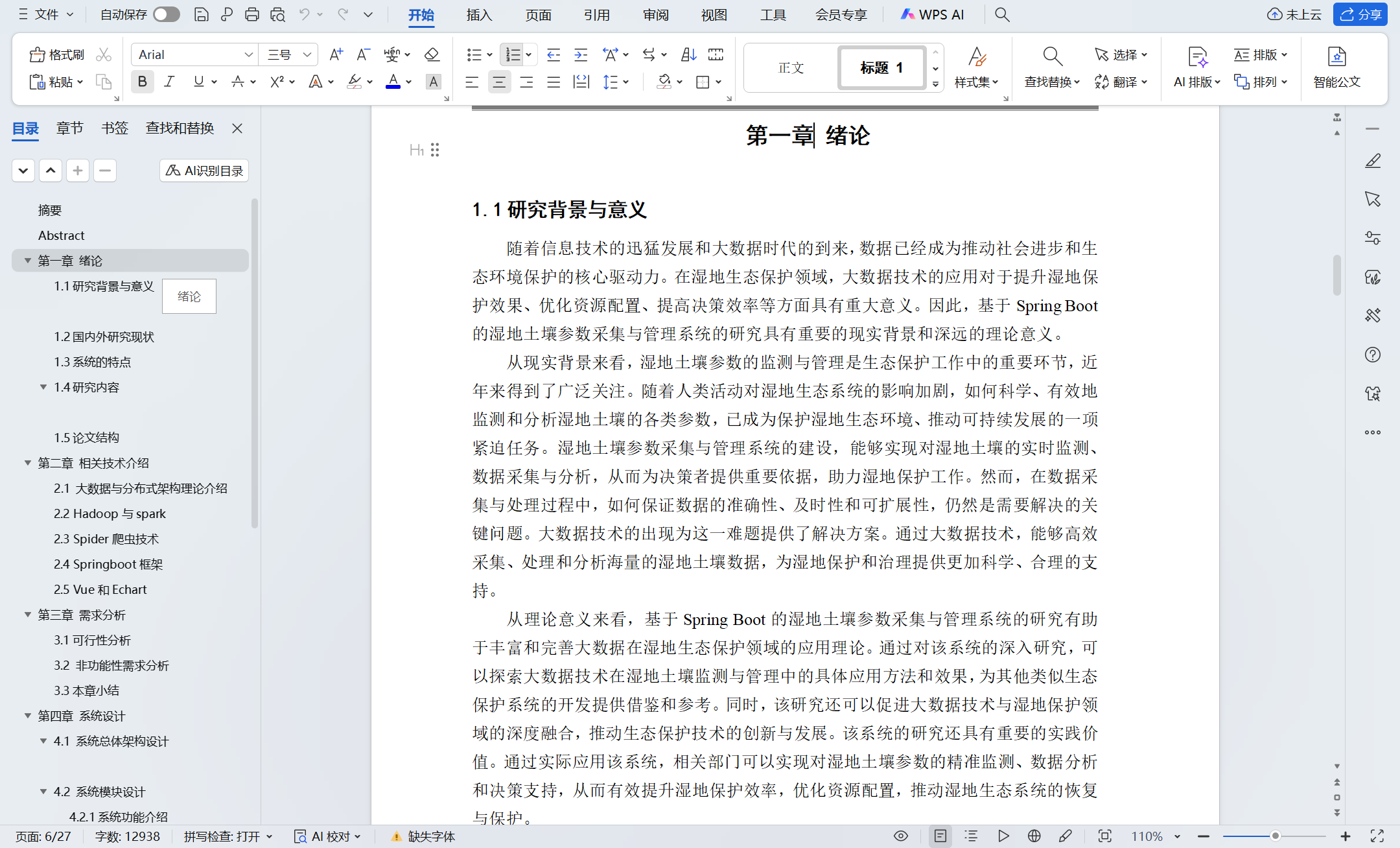
Task: Click the document vertical scrollbar thumb
Action: tap(1337, 276)
